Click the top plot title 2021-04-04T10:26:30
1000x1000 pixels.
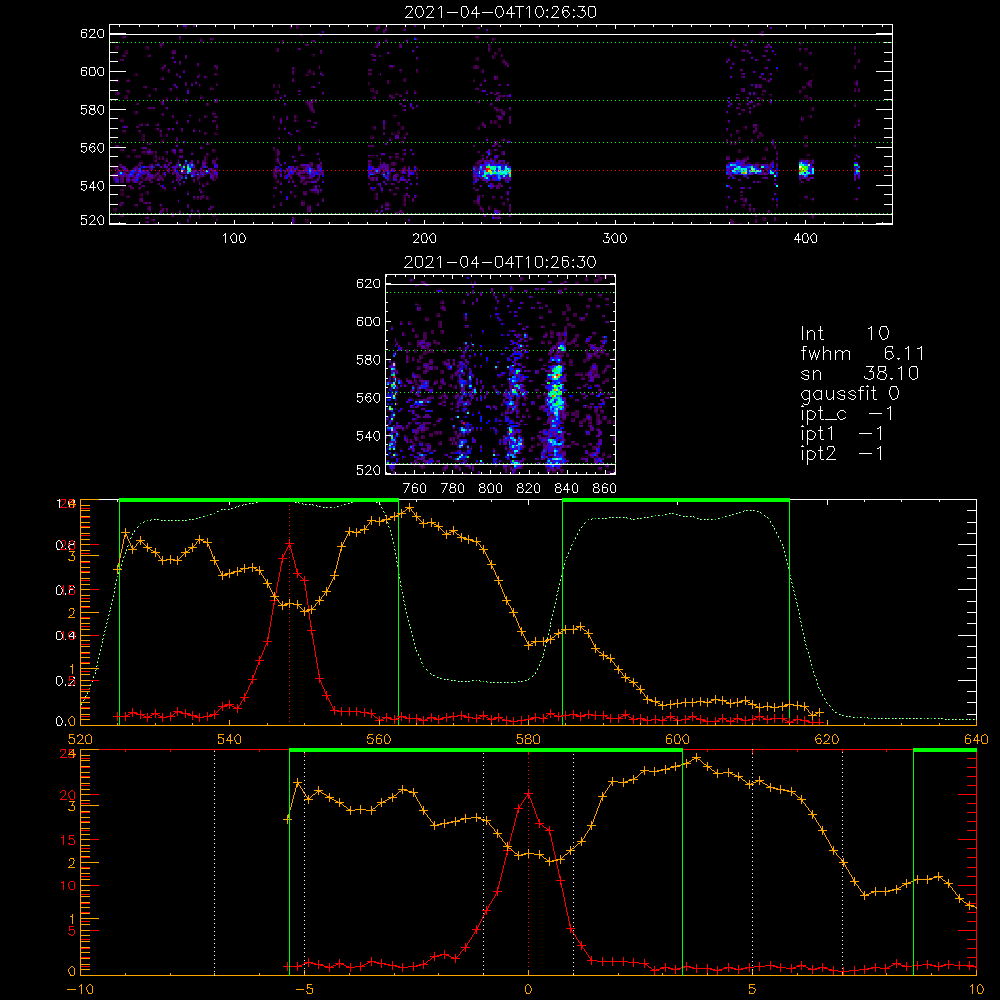[501, 12]
